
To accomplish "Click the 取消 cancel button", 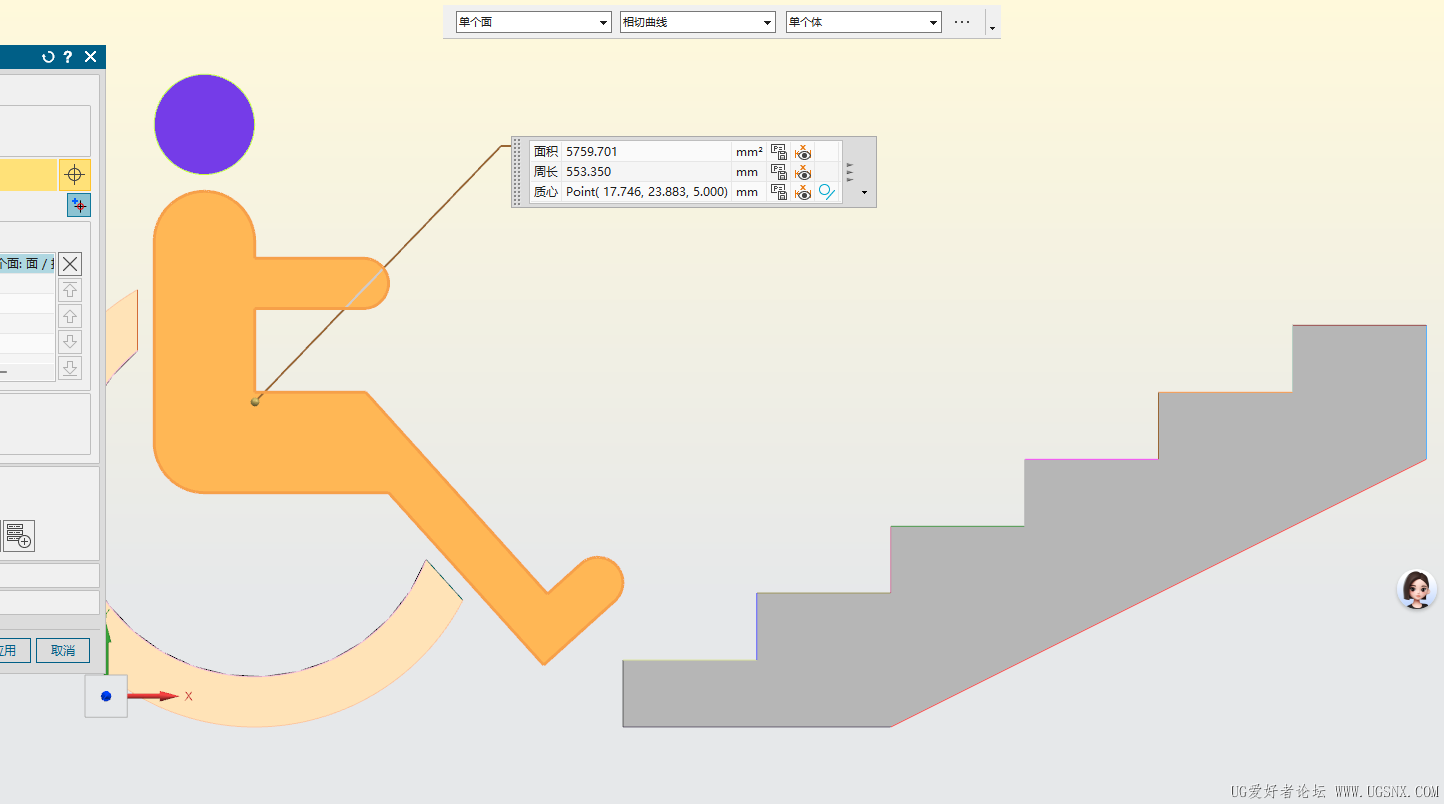I will click(x=63, y=650).
